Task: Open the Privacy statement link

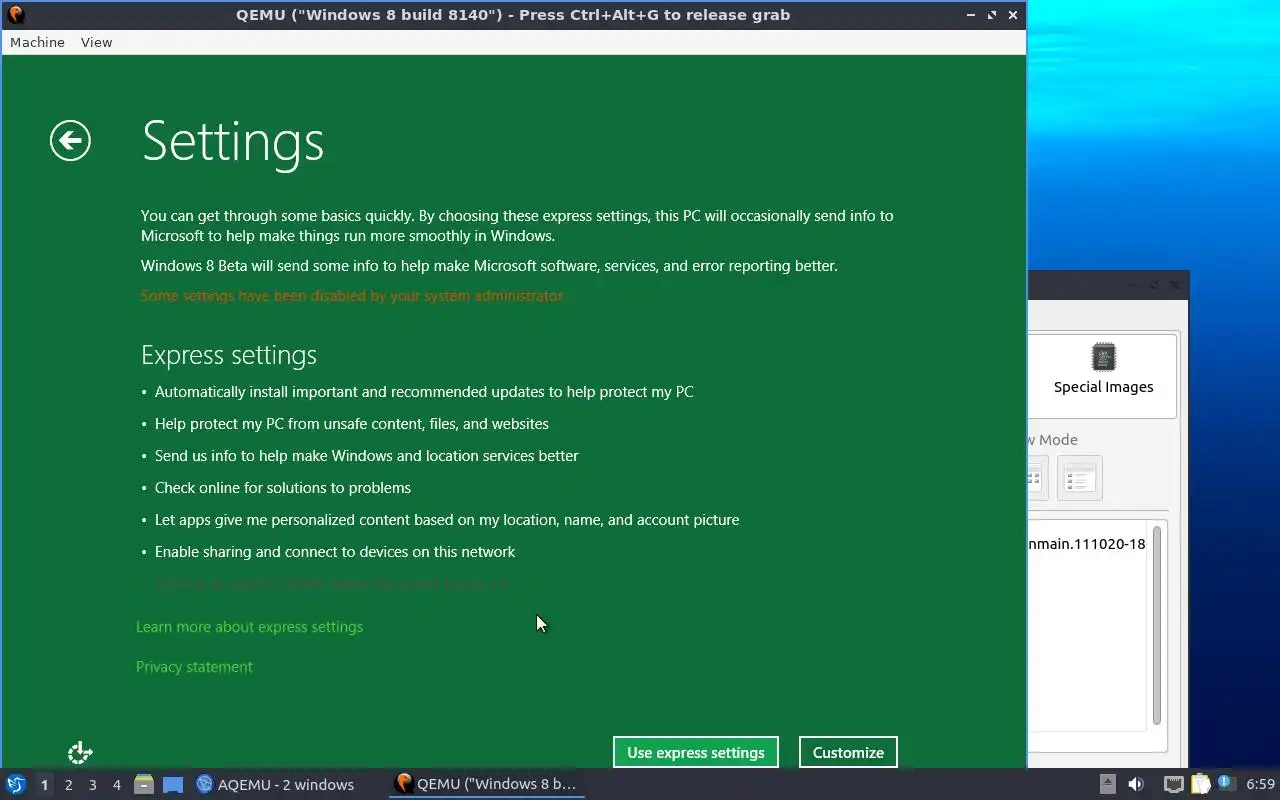Action: tap(194, 667)
